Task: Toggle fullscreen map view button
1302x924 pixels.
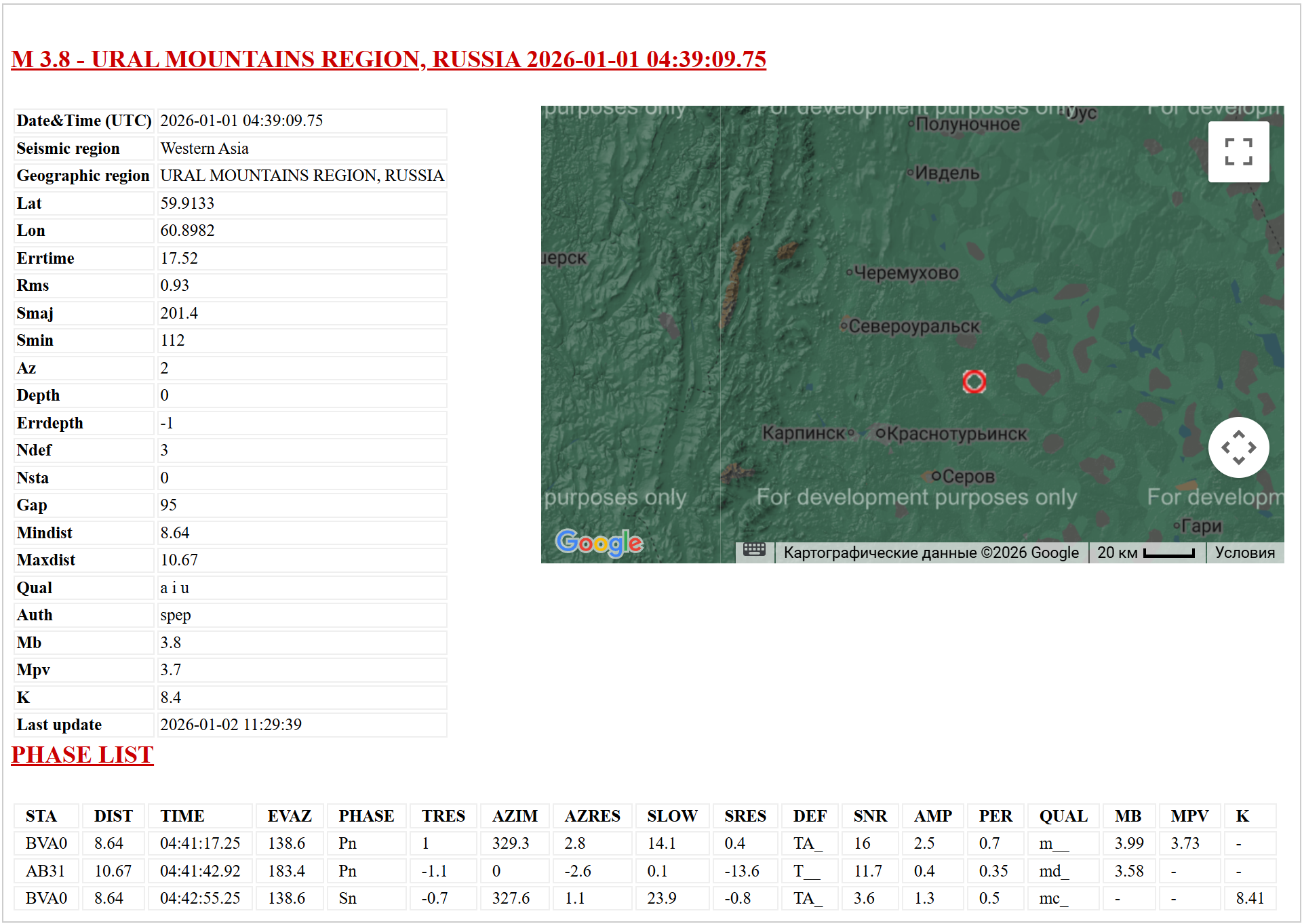Action: (x=1238, y=152)
